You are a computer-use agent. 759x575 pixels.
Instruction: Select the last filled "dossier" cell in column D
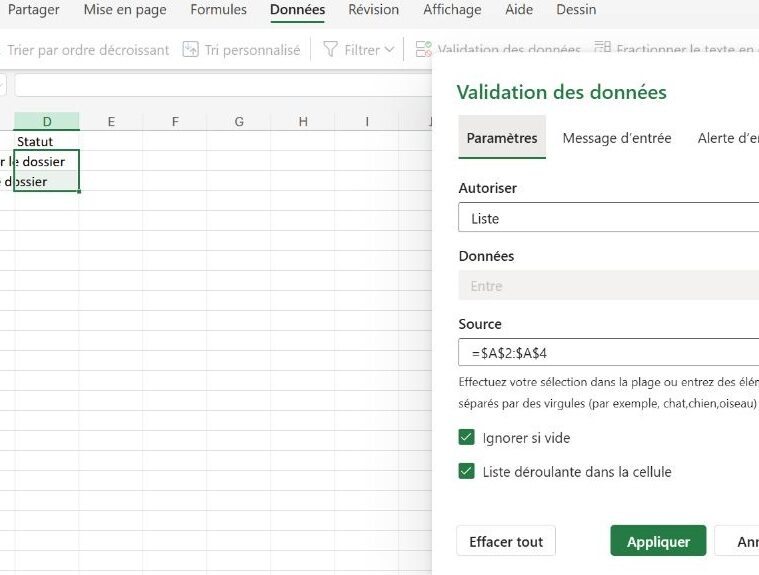coord(47,182)
